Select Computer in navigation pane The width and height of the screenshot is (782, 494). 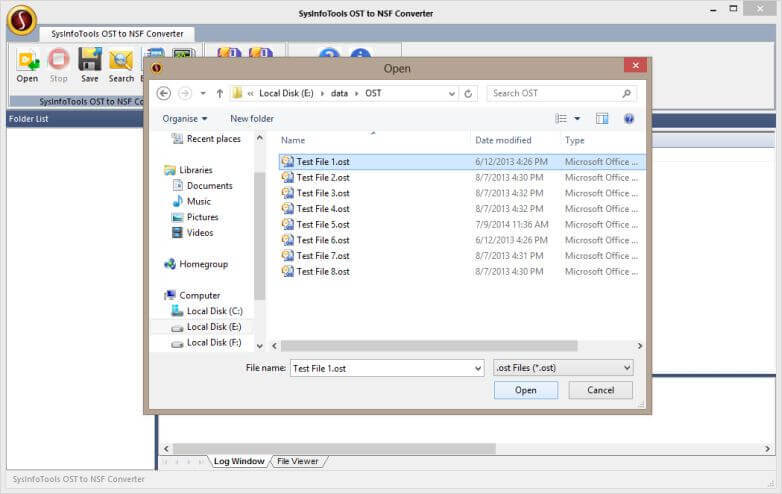tap(193, 295)
